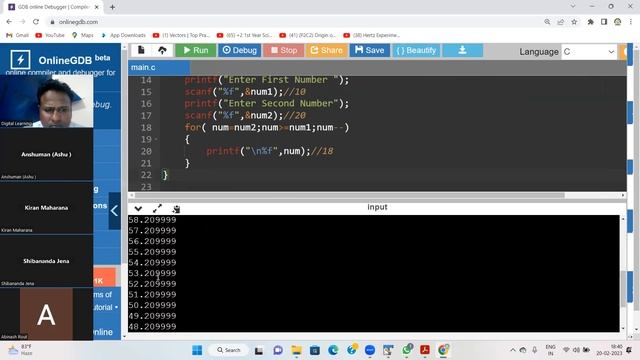
Task: Zoom the page with magnifier icon
Action: pyautogui.click(x=547, y=22)
